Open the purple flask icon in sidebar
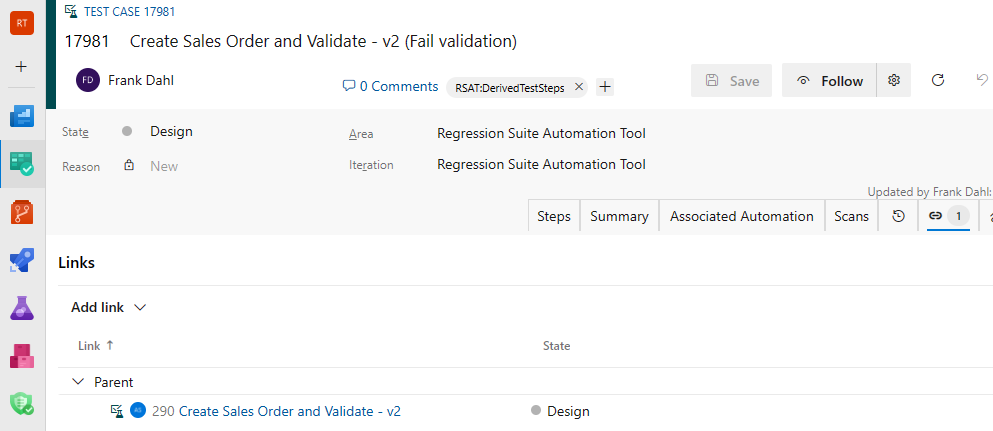 [x=22, y=308]
